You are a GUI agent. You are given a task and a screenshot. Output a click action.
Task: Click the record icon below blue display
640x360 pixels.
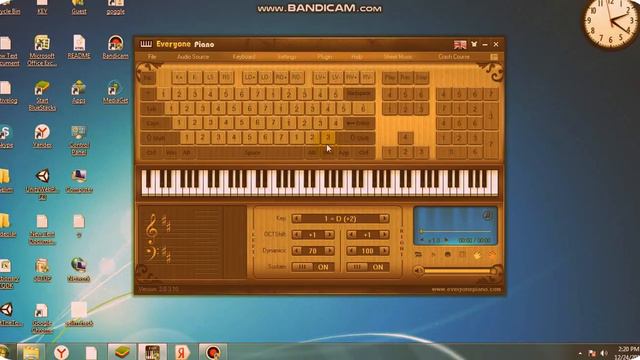[x=448, y=255]
